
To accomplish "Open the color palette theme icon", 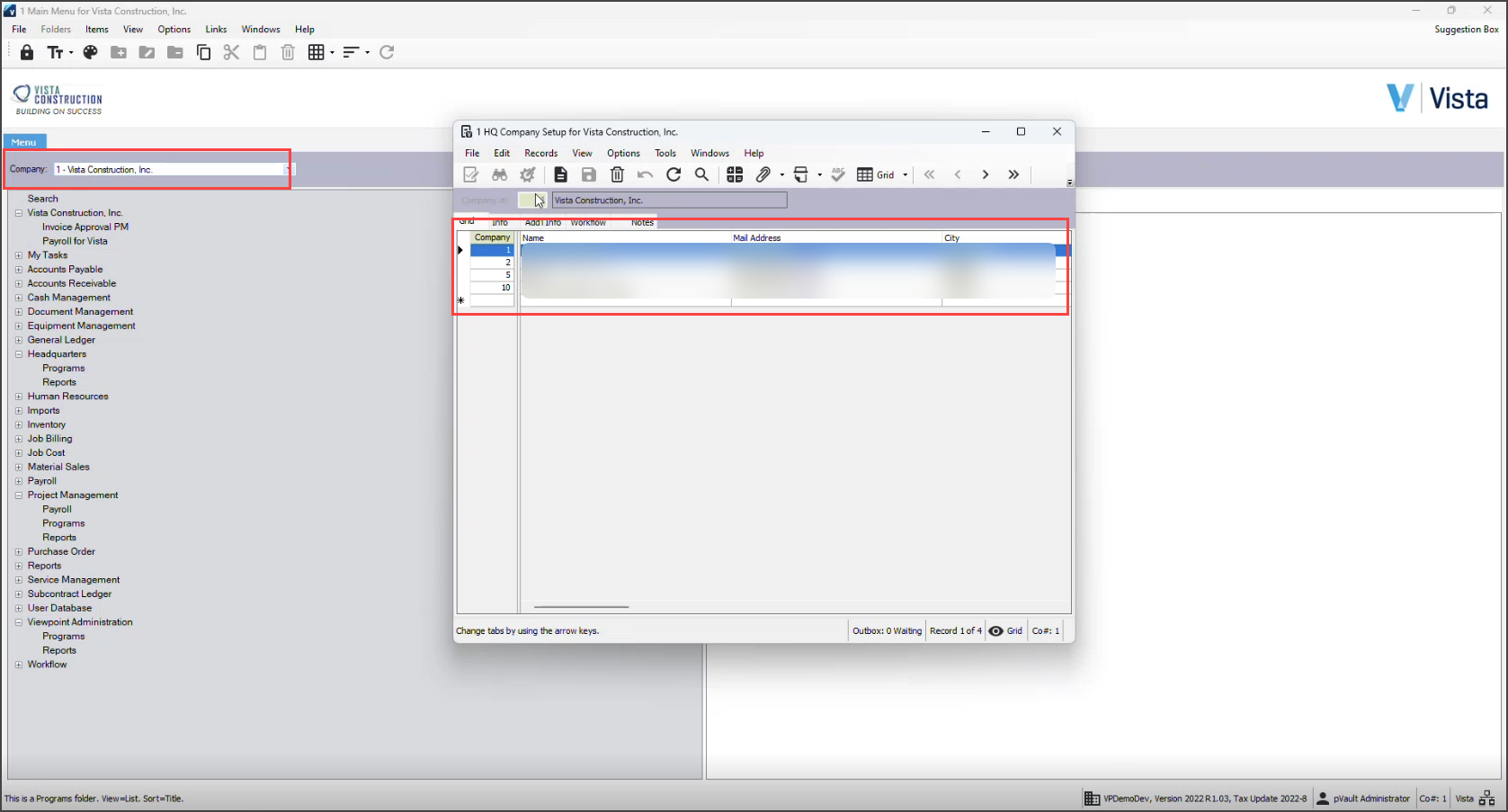I will tap(90, 52).
